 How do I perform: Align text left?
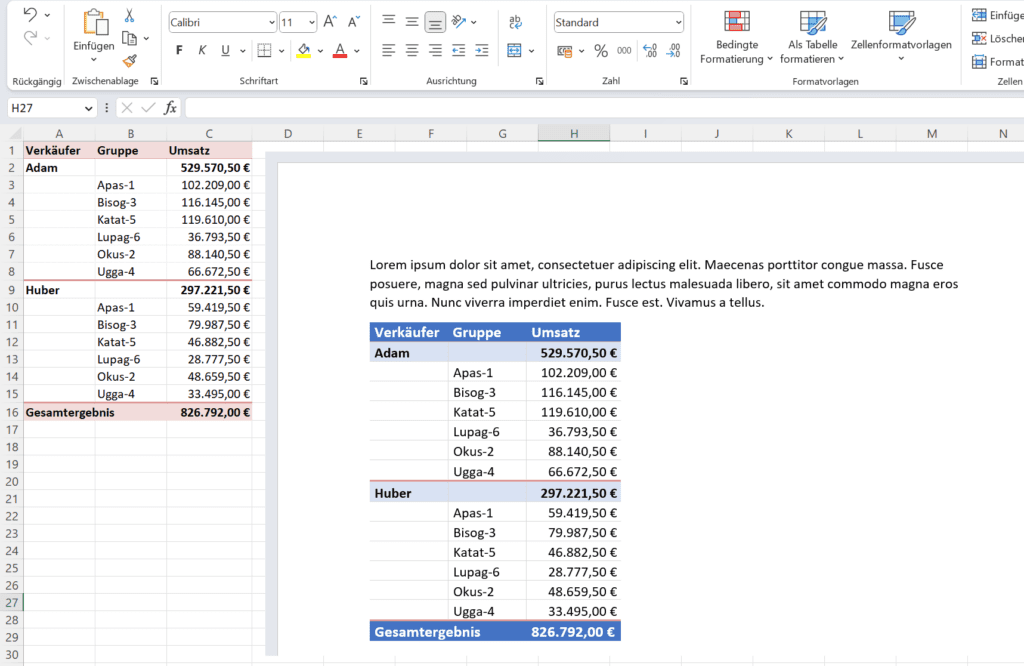[389, 50]
